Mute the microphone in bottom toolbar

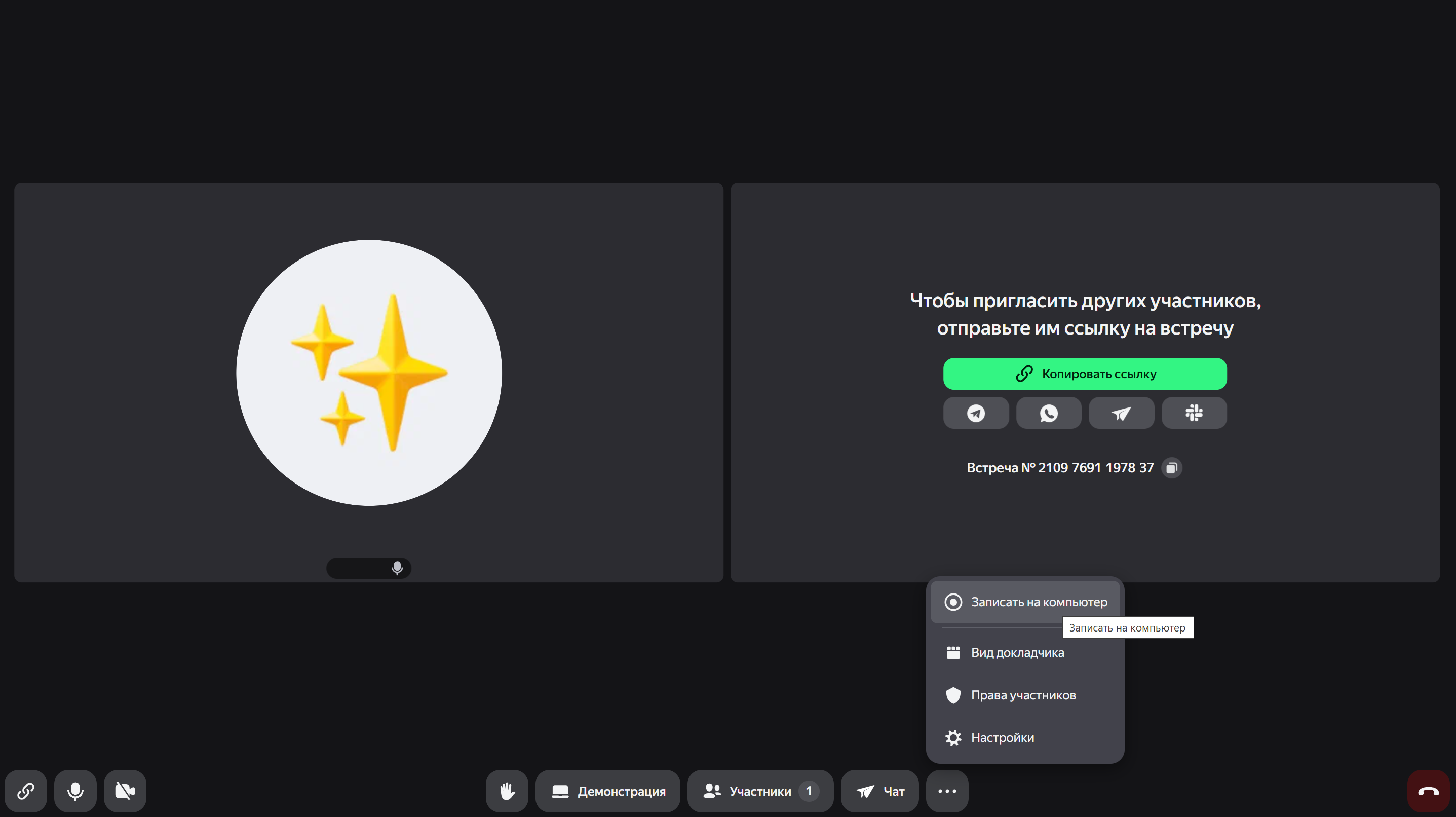pos(75,791)
